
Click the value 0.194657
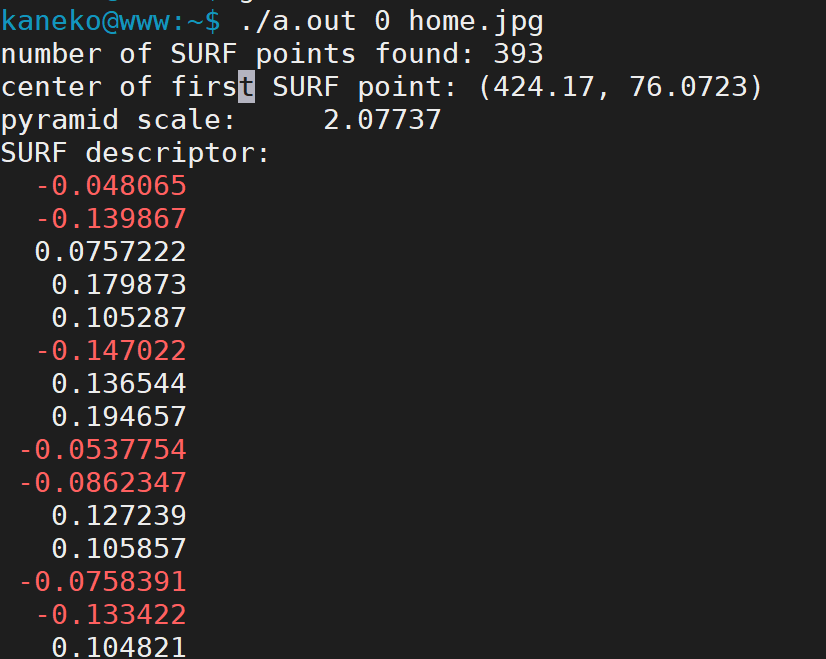119,417
